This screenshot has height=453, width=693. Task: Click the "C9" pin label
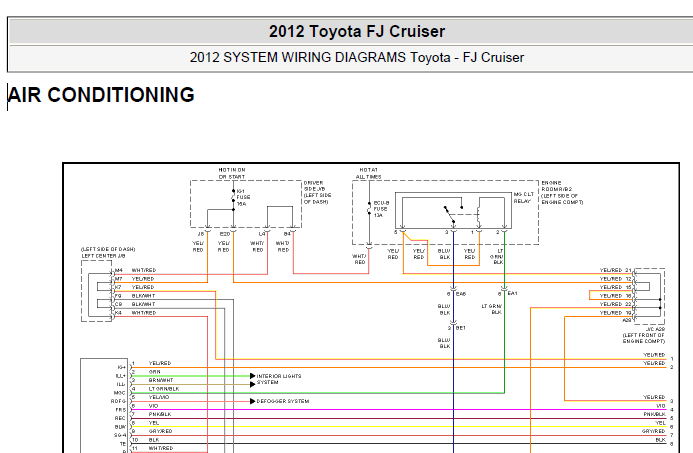pos(118,304)
